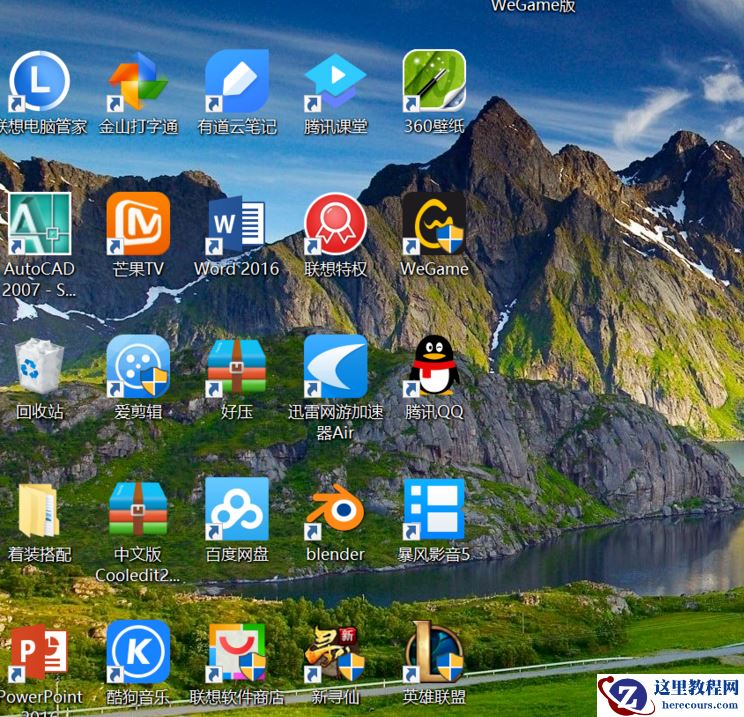
Task: Select the 着装搭配 folder
Action: click(39, 510)
